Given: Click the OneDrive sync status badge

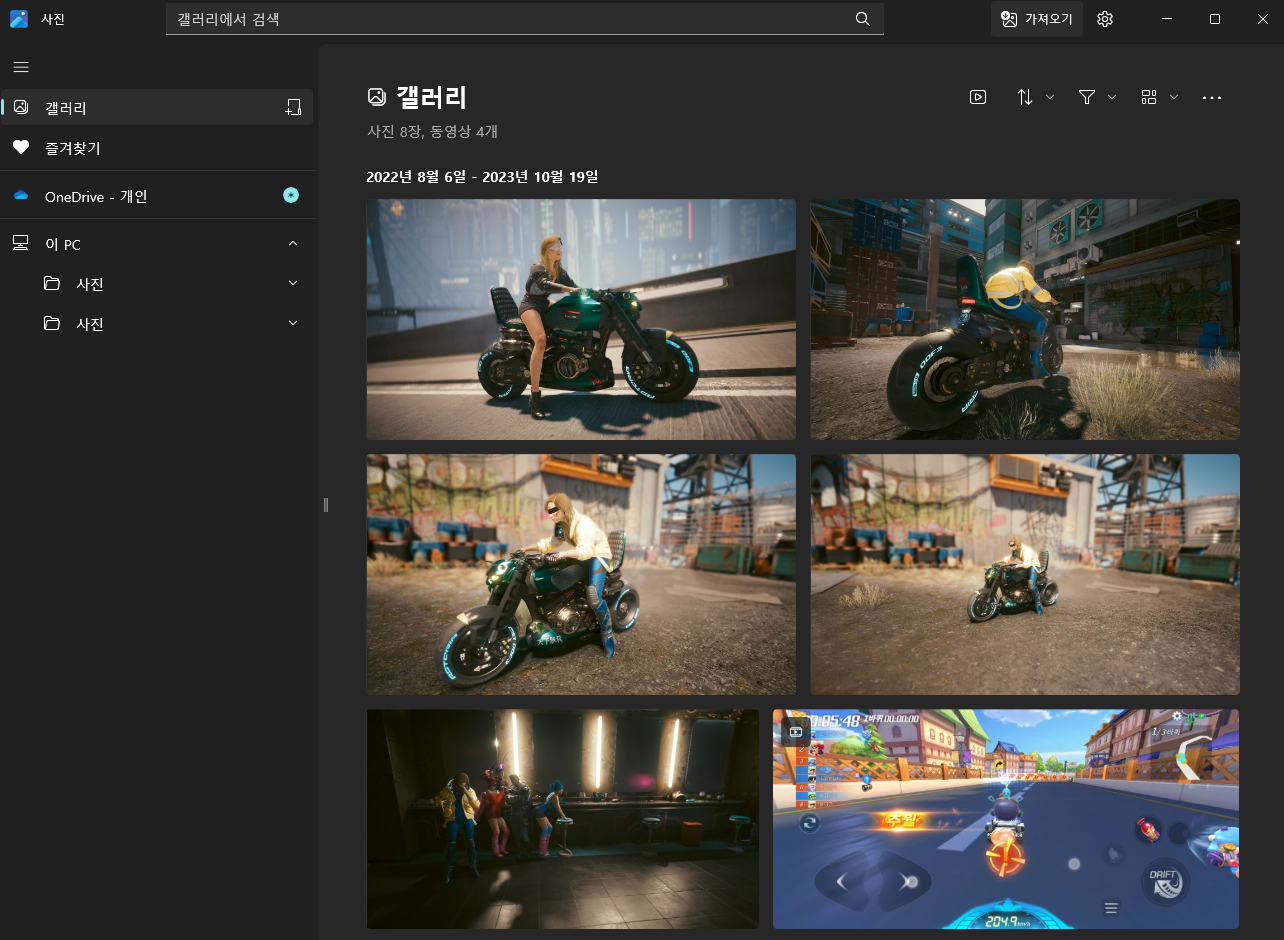Looking at the screenshot, I should pos(291,195).
